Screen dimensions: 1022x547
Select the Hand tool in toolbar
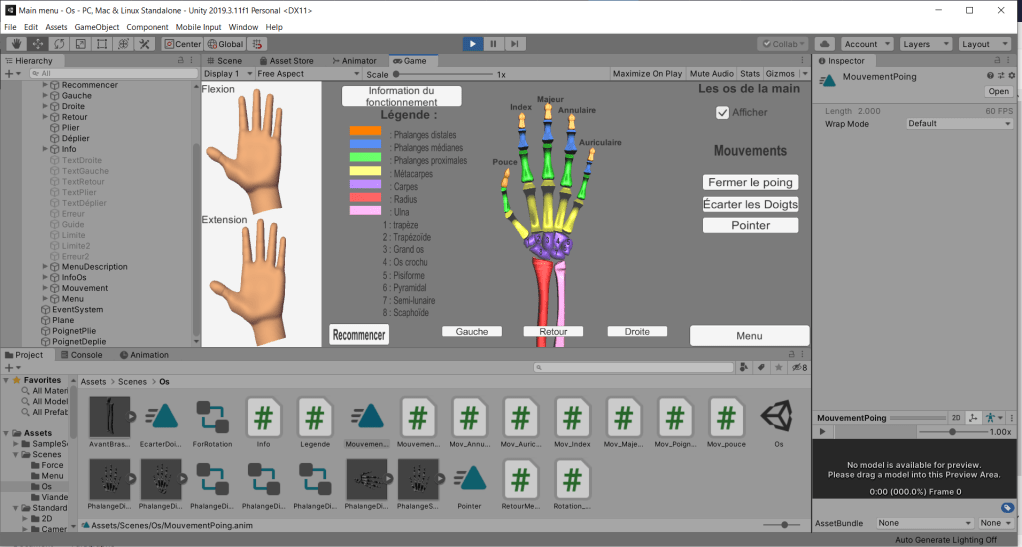[x=16, y=44]
